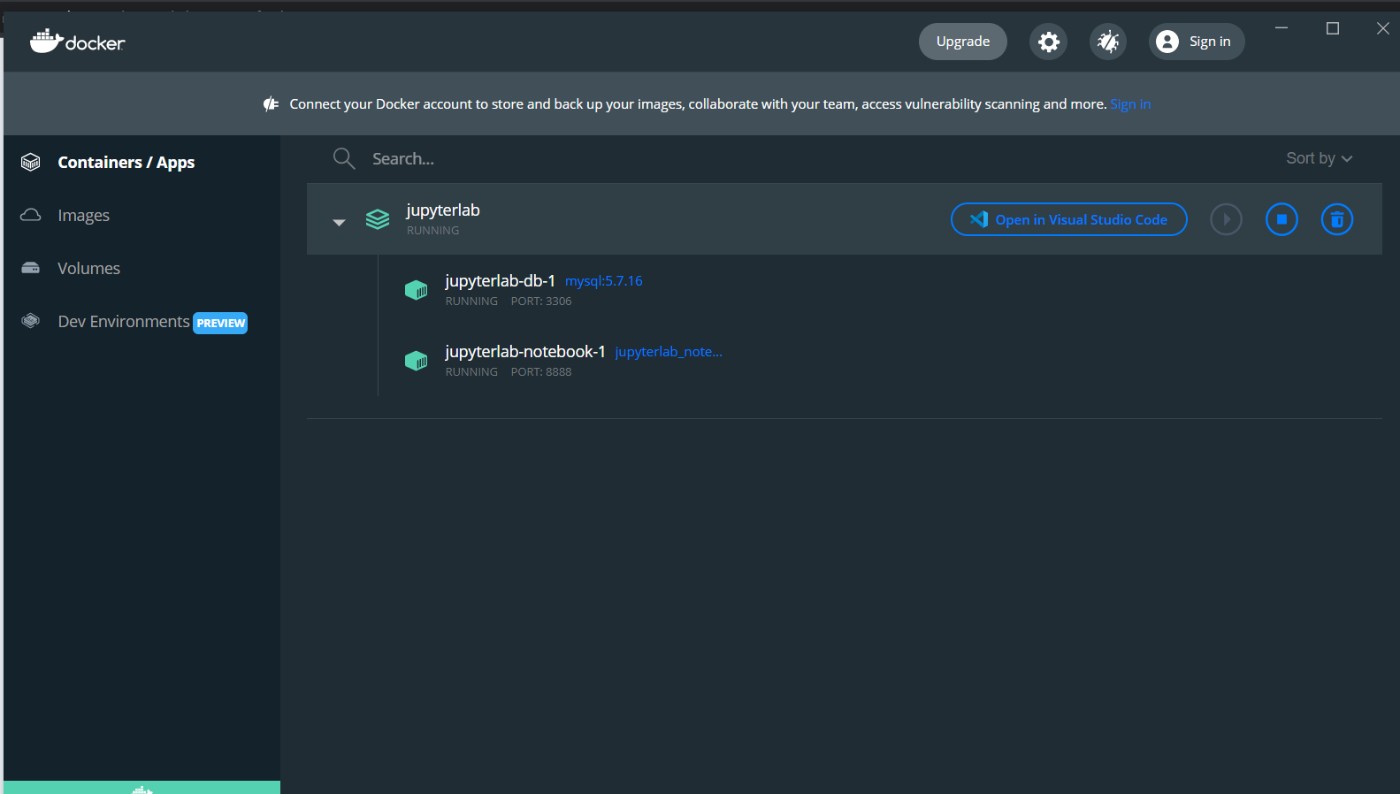
Task: Click the start button for jupyterlab
Action: tap(1226, 219)
